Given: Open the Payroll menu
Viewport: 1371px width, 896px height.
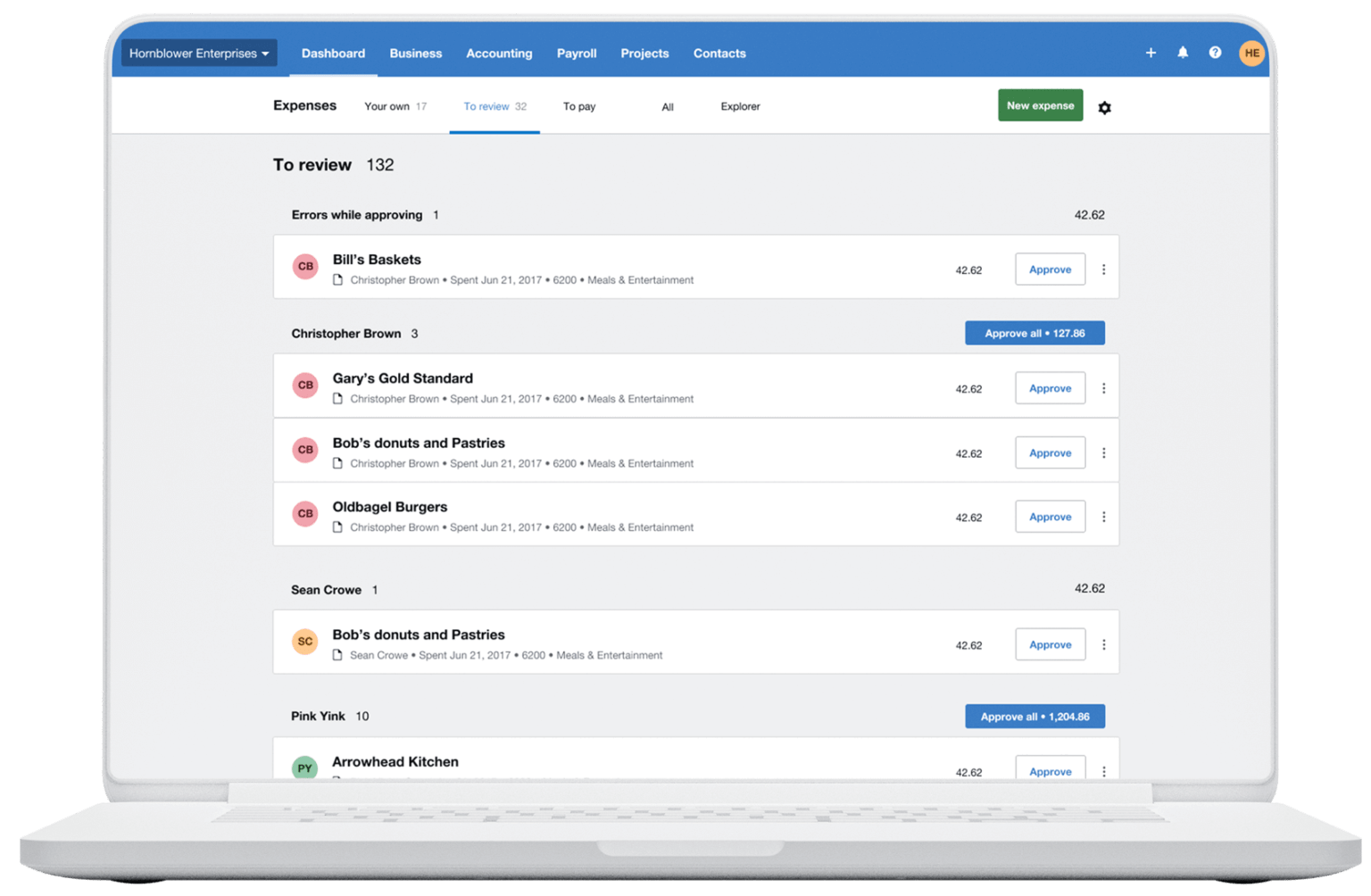Looking at the screenshot, I should click(577, 53).
